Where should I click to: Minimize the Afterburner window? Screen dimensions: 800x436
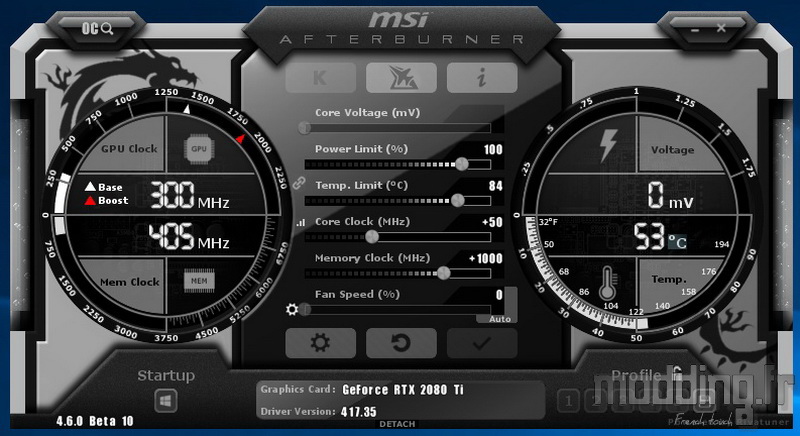pyautogui.click(x=695, y=30)
